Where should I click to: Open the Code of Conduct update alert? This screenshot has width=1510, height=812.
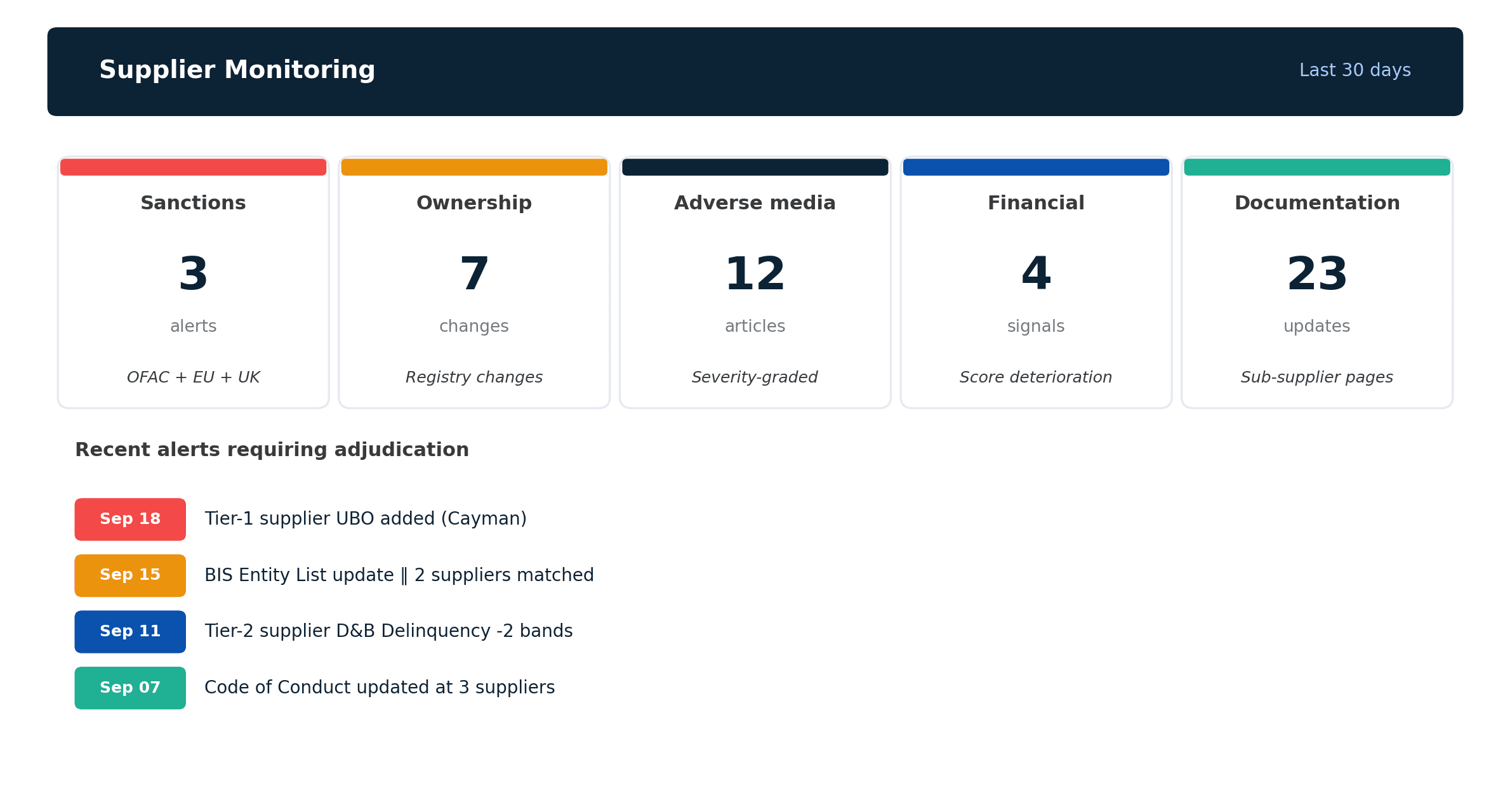[x=380, y=687]
